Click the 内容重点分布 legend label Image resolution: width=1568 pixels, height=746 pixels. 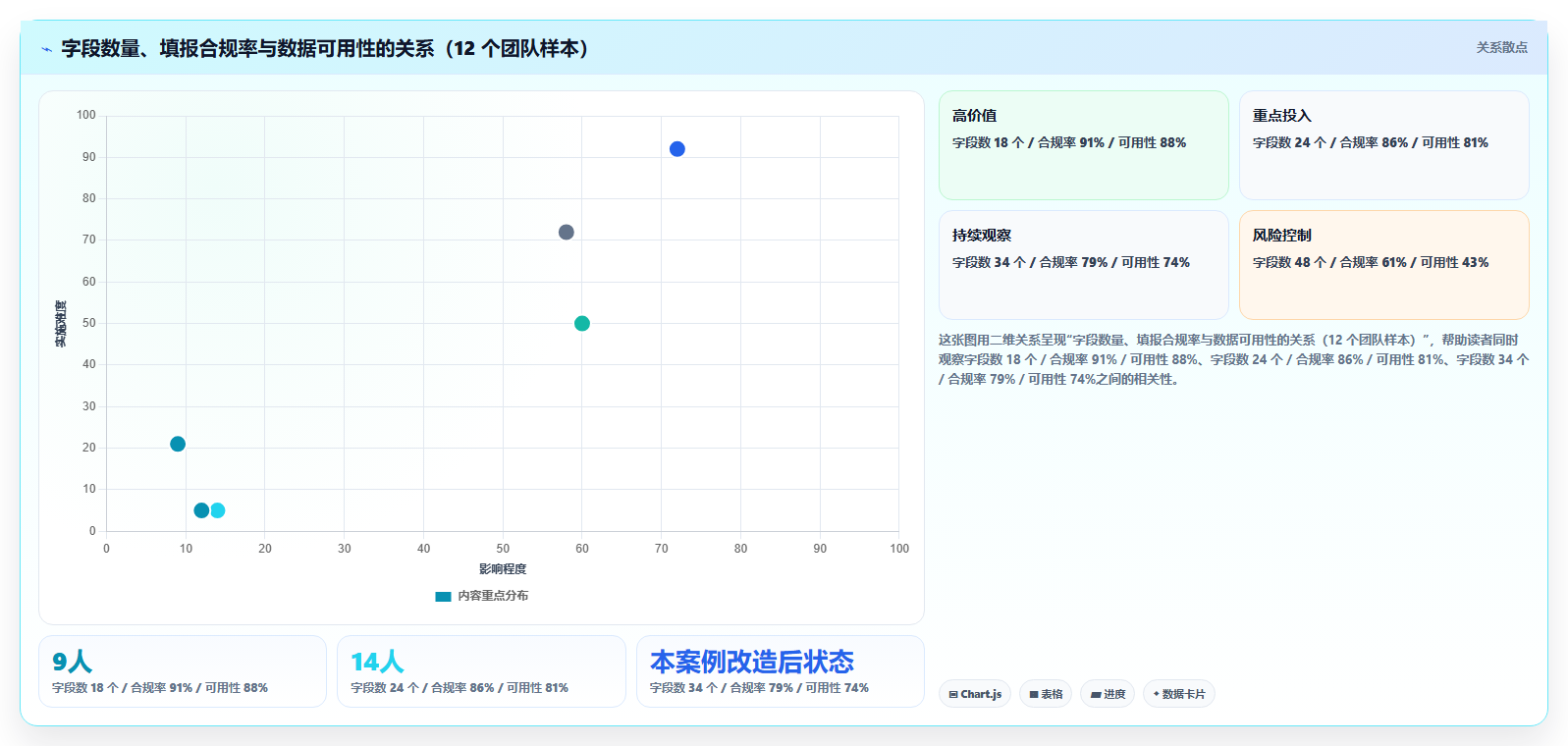(x=493, y=596)
